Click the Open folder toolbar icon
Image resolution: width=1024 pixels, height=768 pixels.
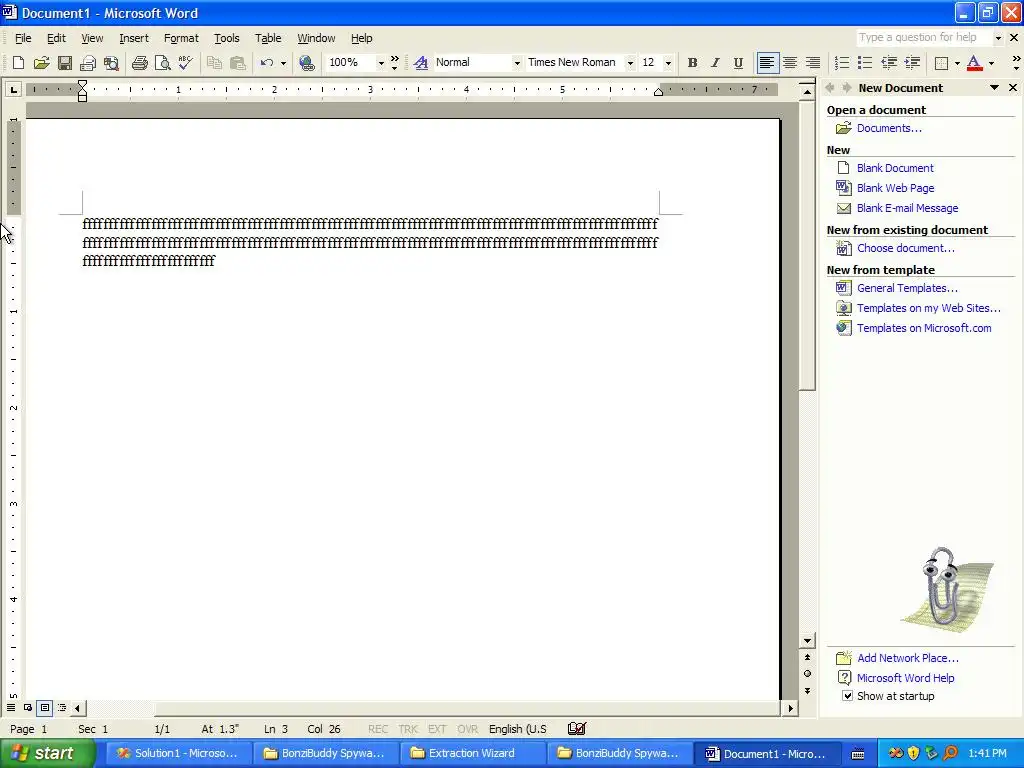coord(41,63)
